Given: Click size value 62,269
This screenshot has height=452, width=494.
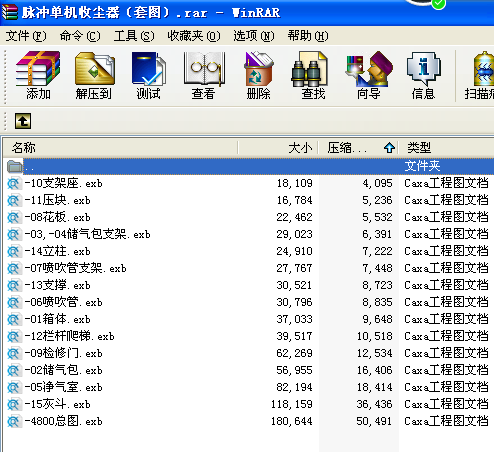Looking at the screenshot, I should click(x=294, y=353).
